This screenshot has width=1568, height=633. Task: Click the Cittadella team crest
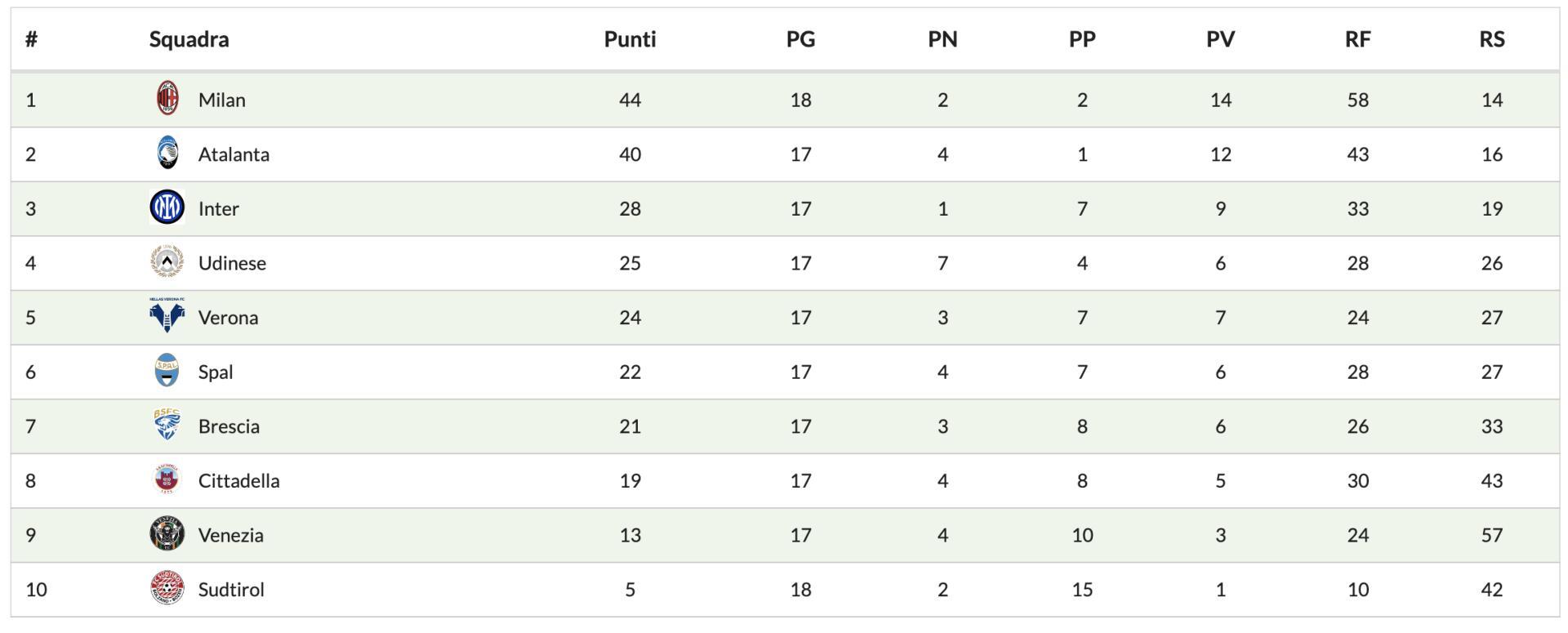pos(167,479)
